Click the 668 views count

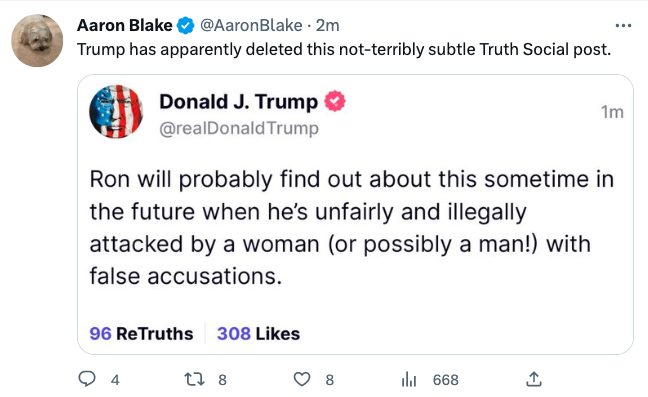(x=446, y=380)
